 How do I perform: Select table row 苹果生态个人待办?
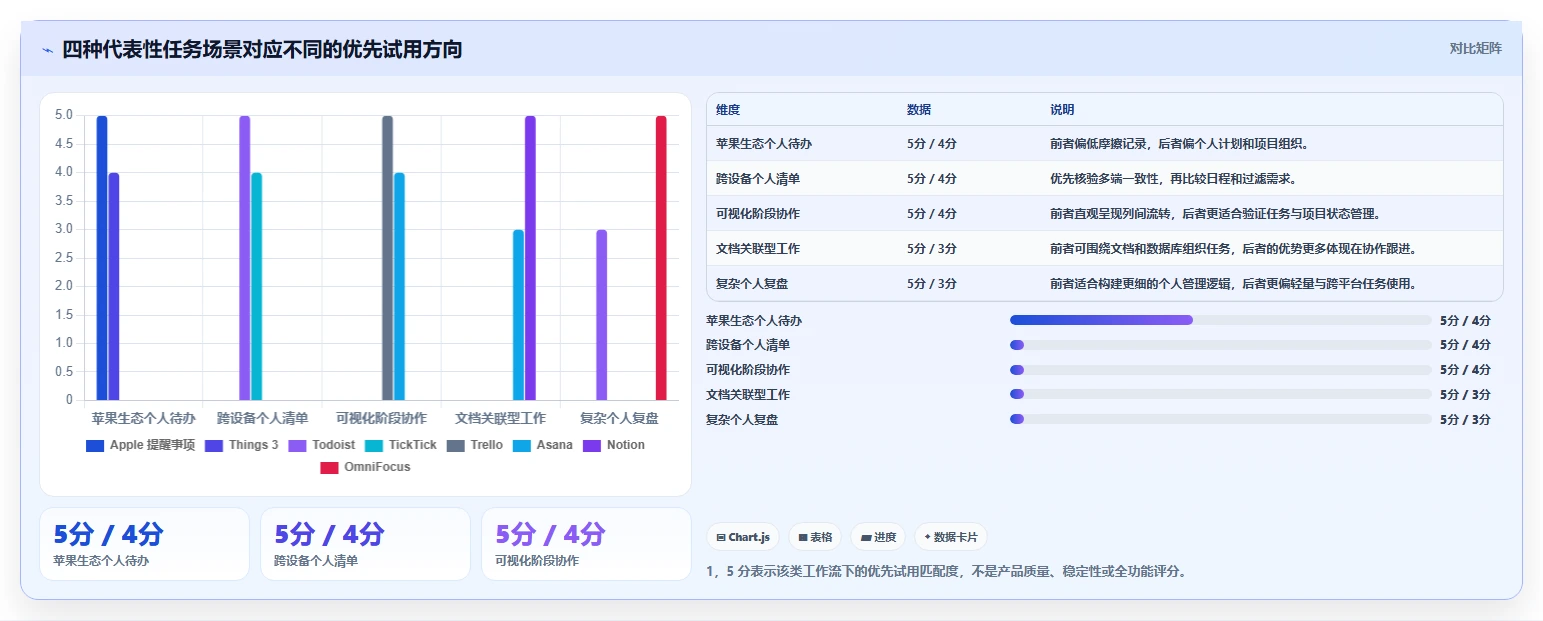pos(1105,144)
